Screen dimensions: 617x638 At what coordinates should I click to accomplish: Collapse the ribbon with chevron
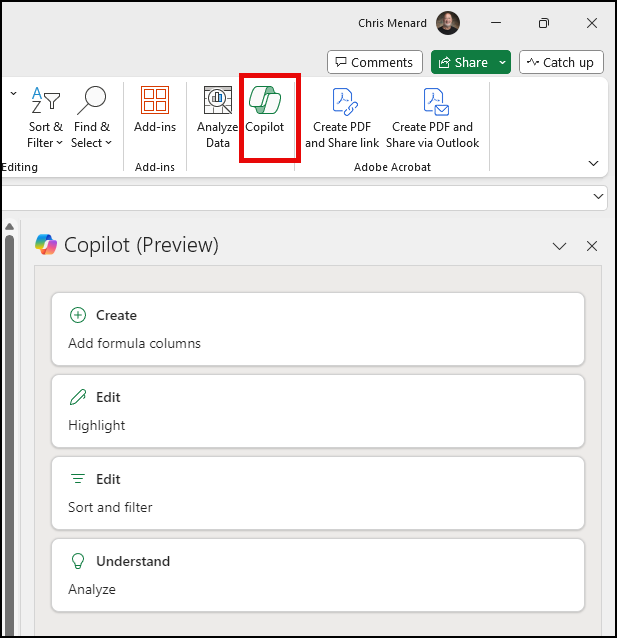(593, 164)
